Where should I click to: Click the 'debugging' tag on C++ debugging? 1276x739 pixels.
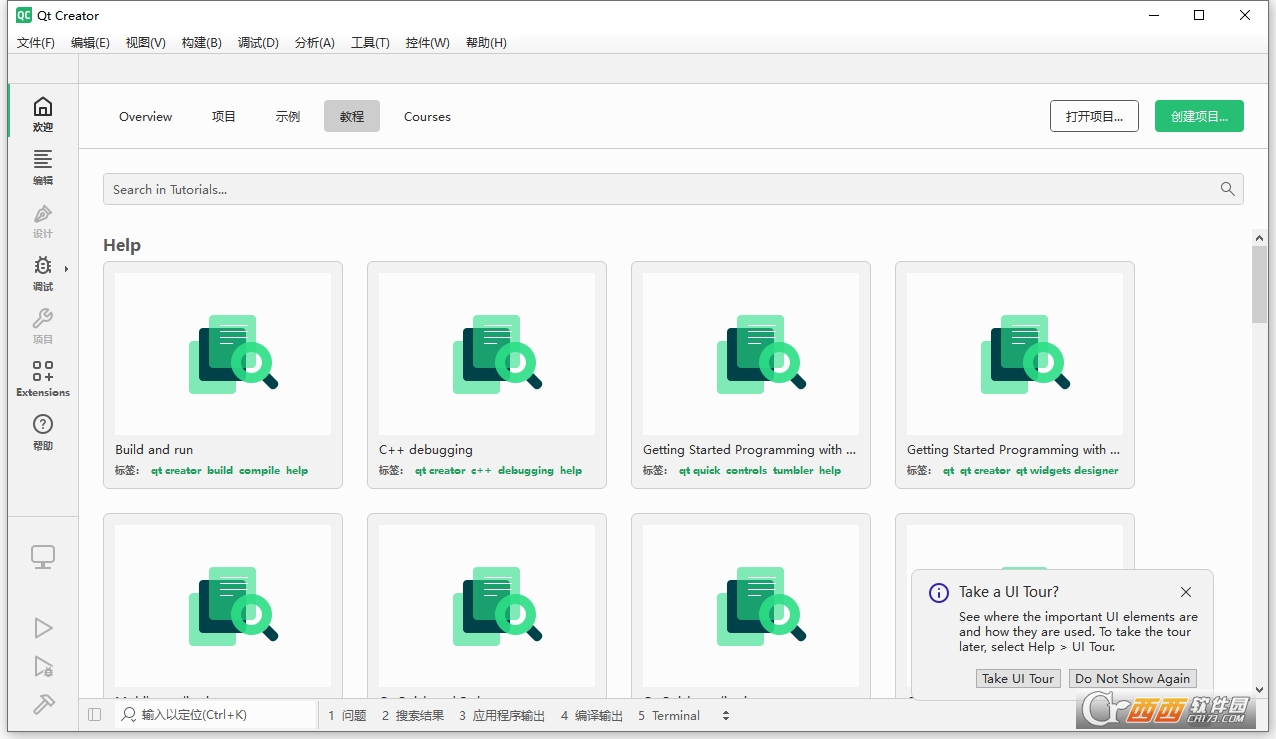(526, 470)
